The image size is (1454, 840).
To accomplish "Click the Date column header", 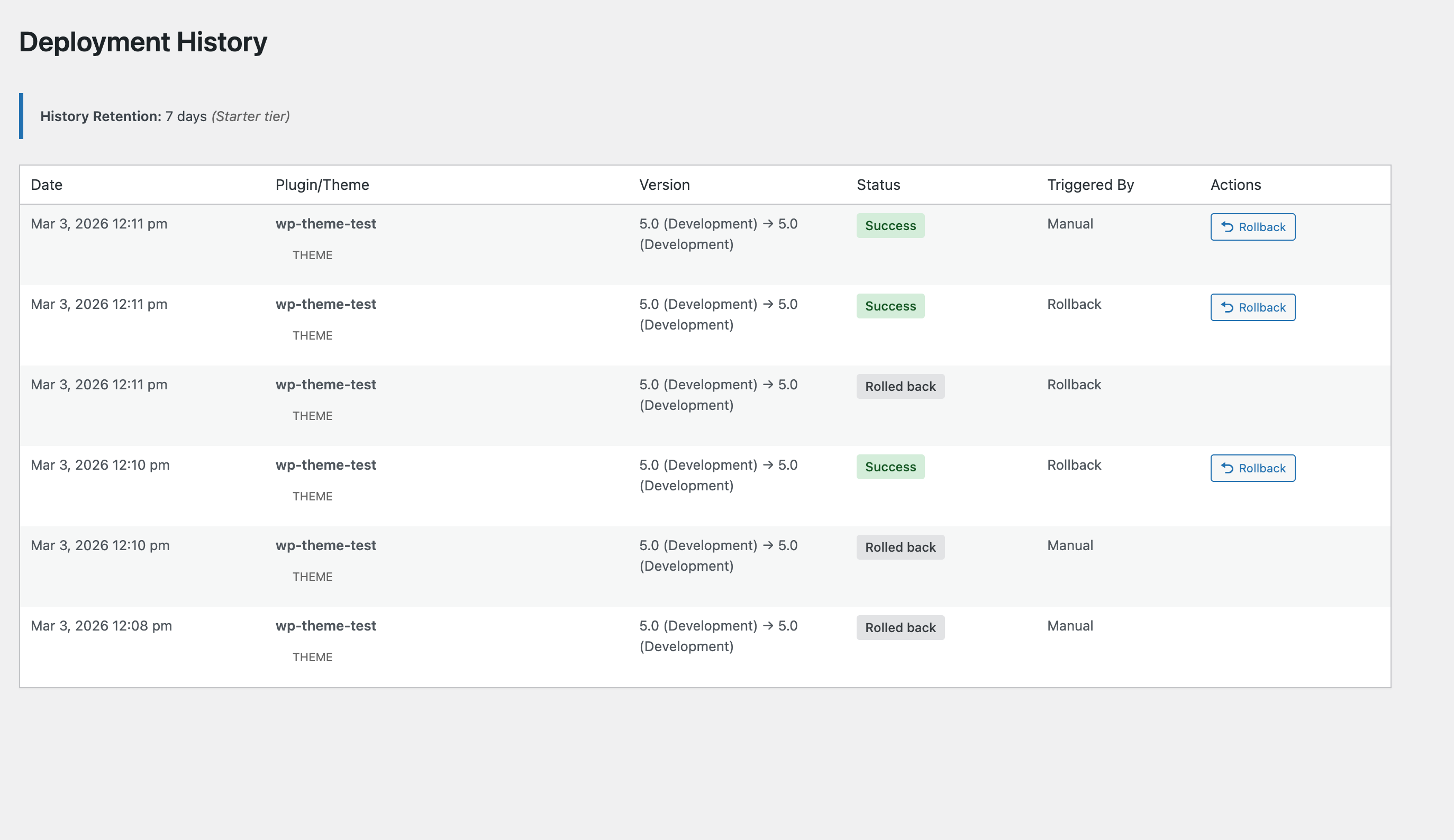I will [x=47, y=185].
